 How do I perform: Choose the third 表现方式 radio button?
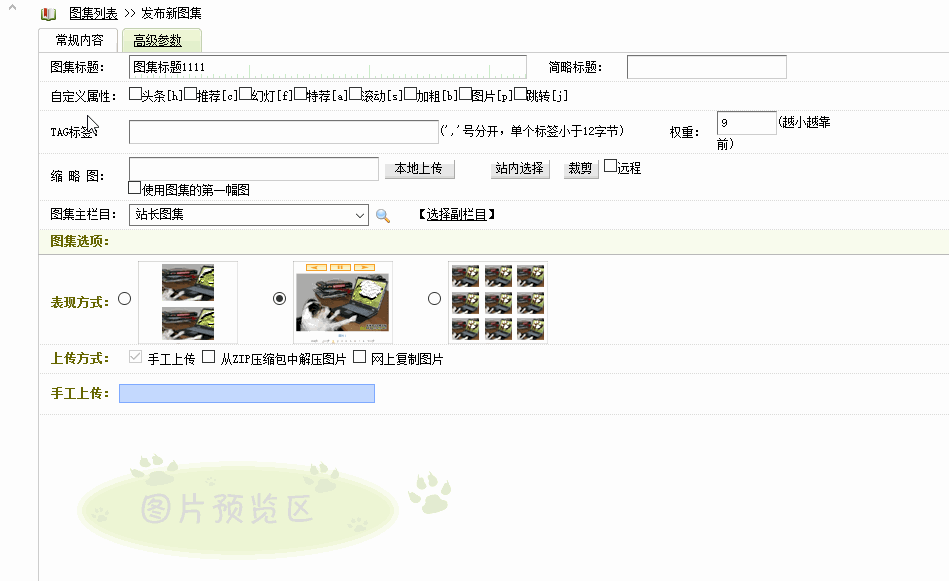point(434,299)
